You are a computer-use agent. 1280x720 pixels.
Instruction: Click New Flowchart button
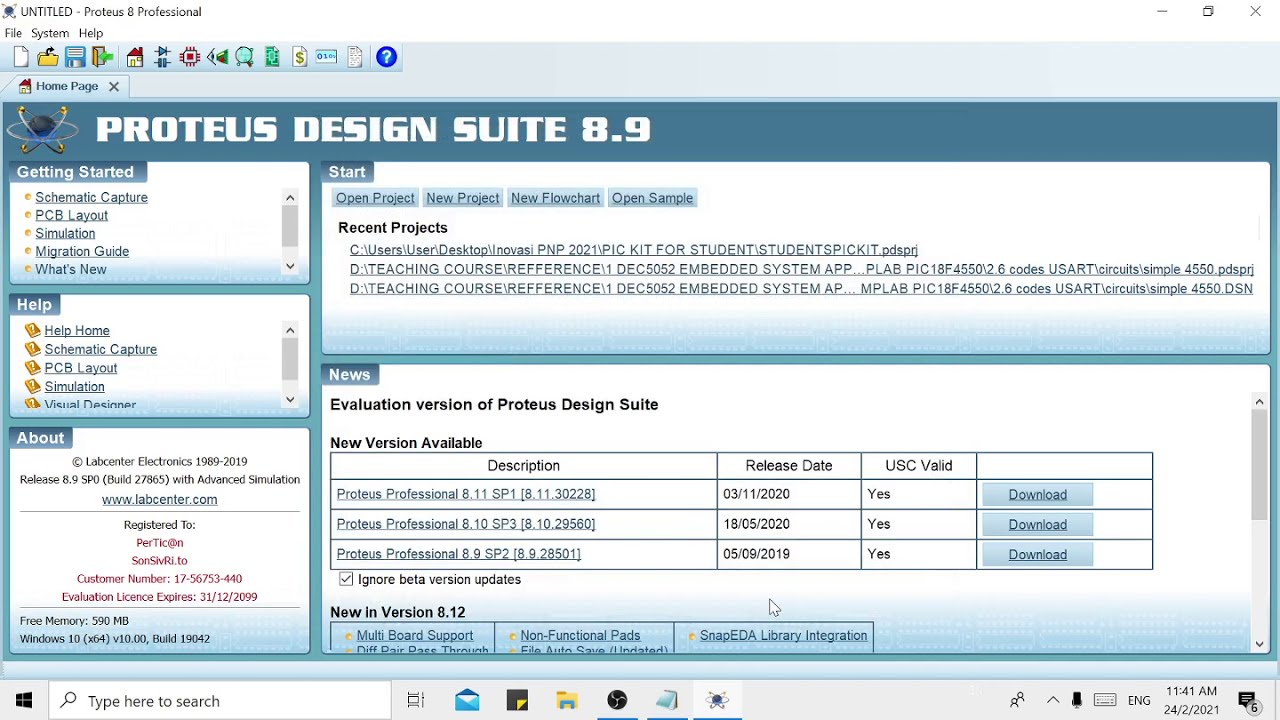tap(555, 198)
